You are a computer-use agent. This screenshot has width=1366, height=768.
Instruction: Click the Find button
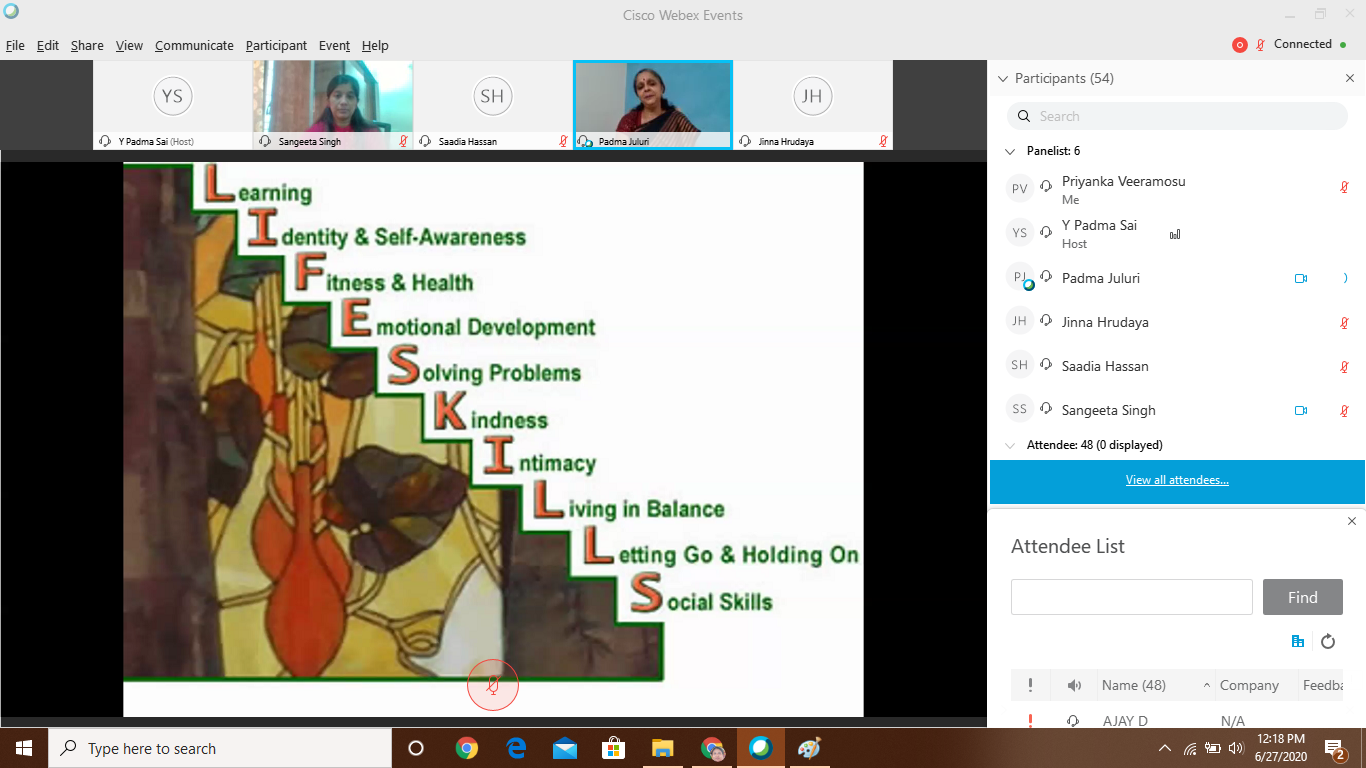[x=1302, y=597]
